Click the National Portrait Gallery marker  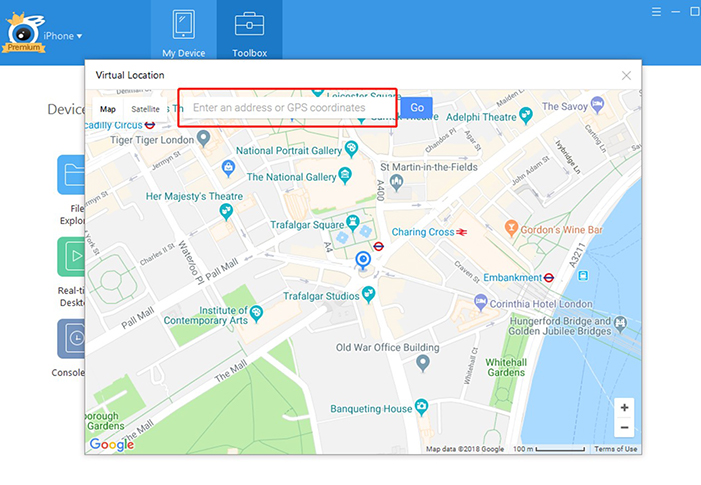(351, 150)
